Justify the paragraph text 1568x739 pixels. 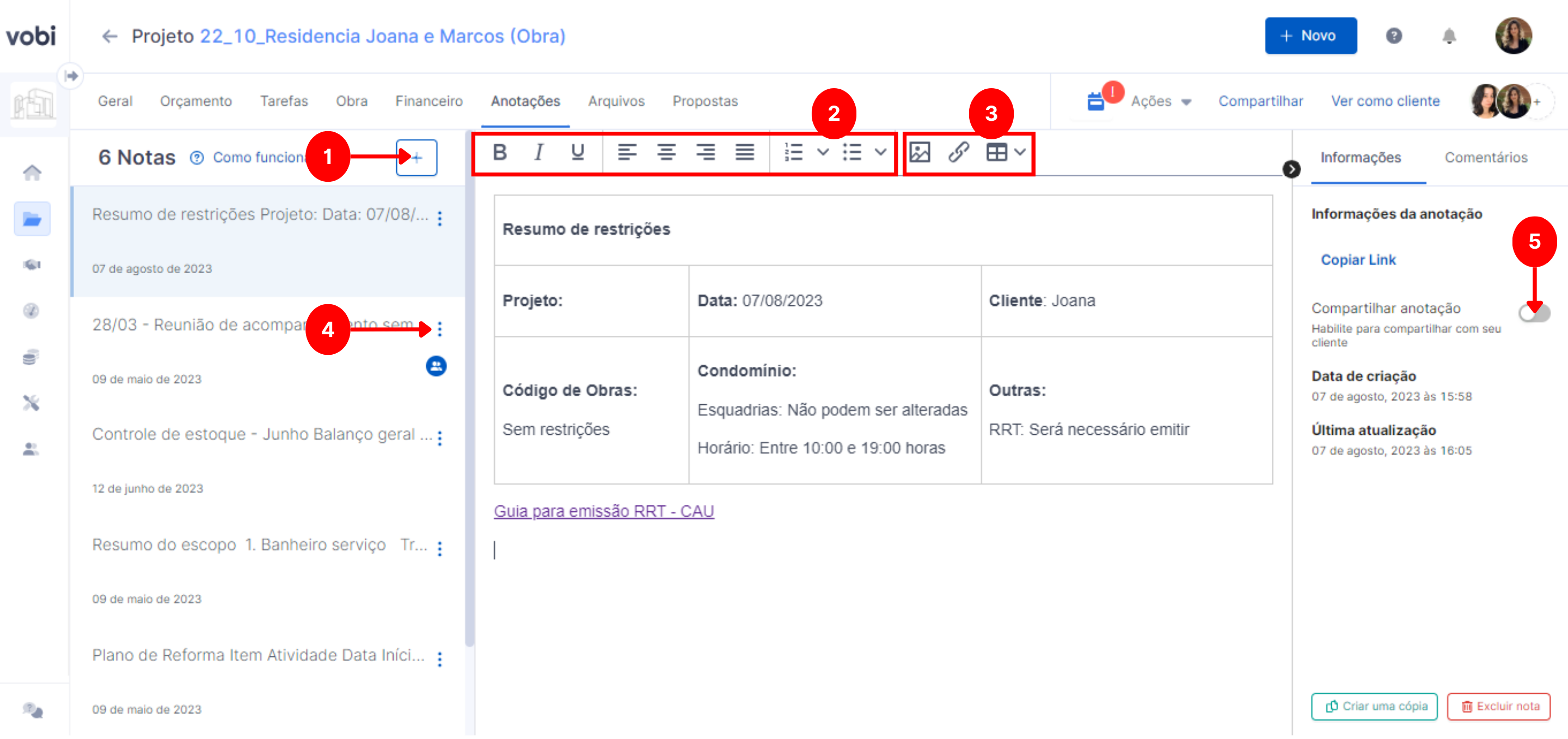coord(744,153)
